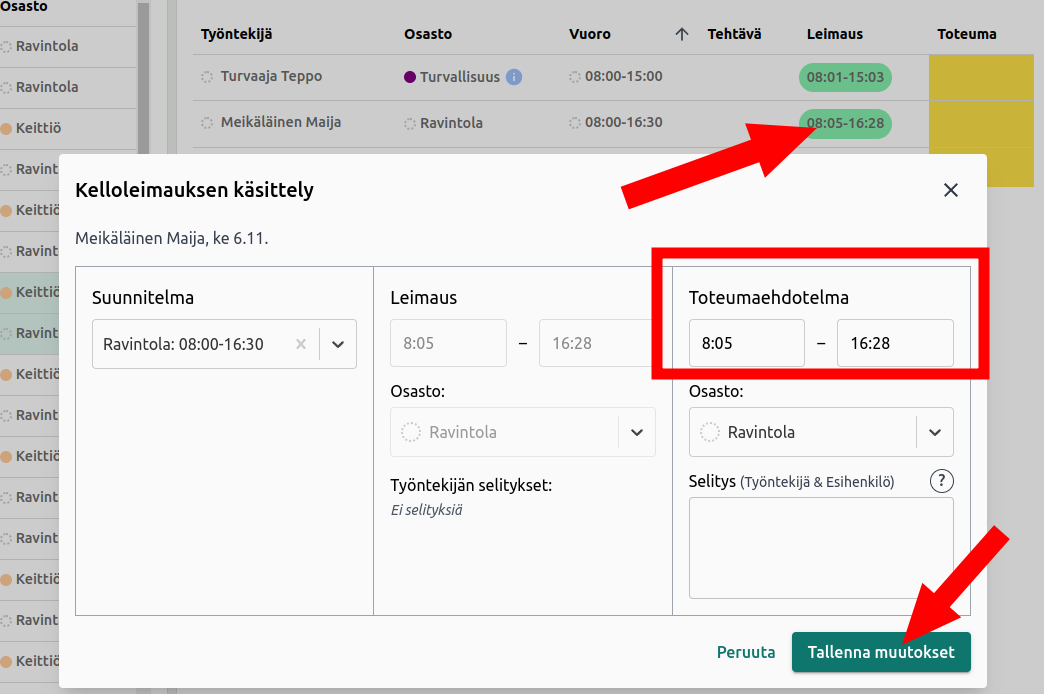Expand the Leimaus Osasto dropdown arrow

tap(636, 432)
